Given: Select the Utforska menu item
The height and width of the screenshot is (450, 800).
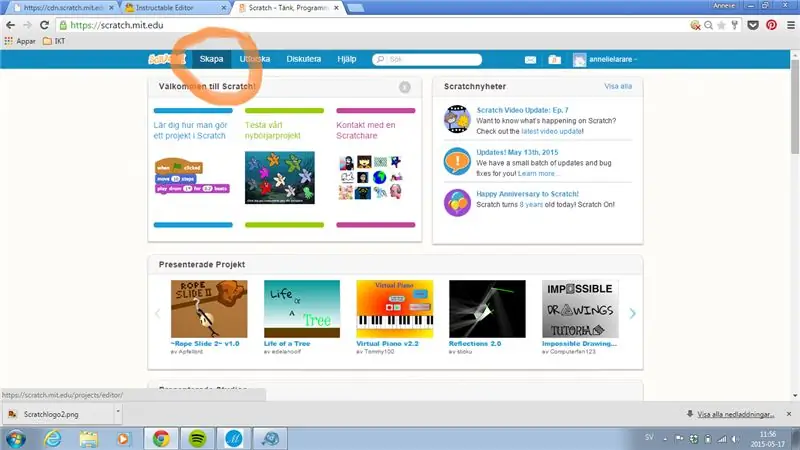Looking at the screenshot, I should [255, 59].
